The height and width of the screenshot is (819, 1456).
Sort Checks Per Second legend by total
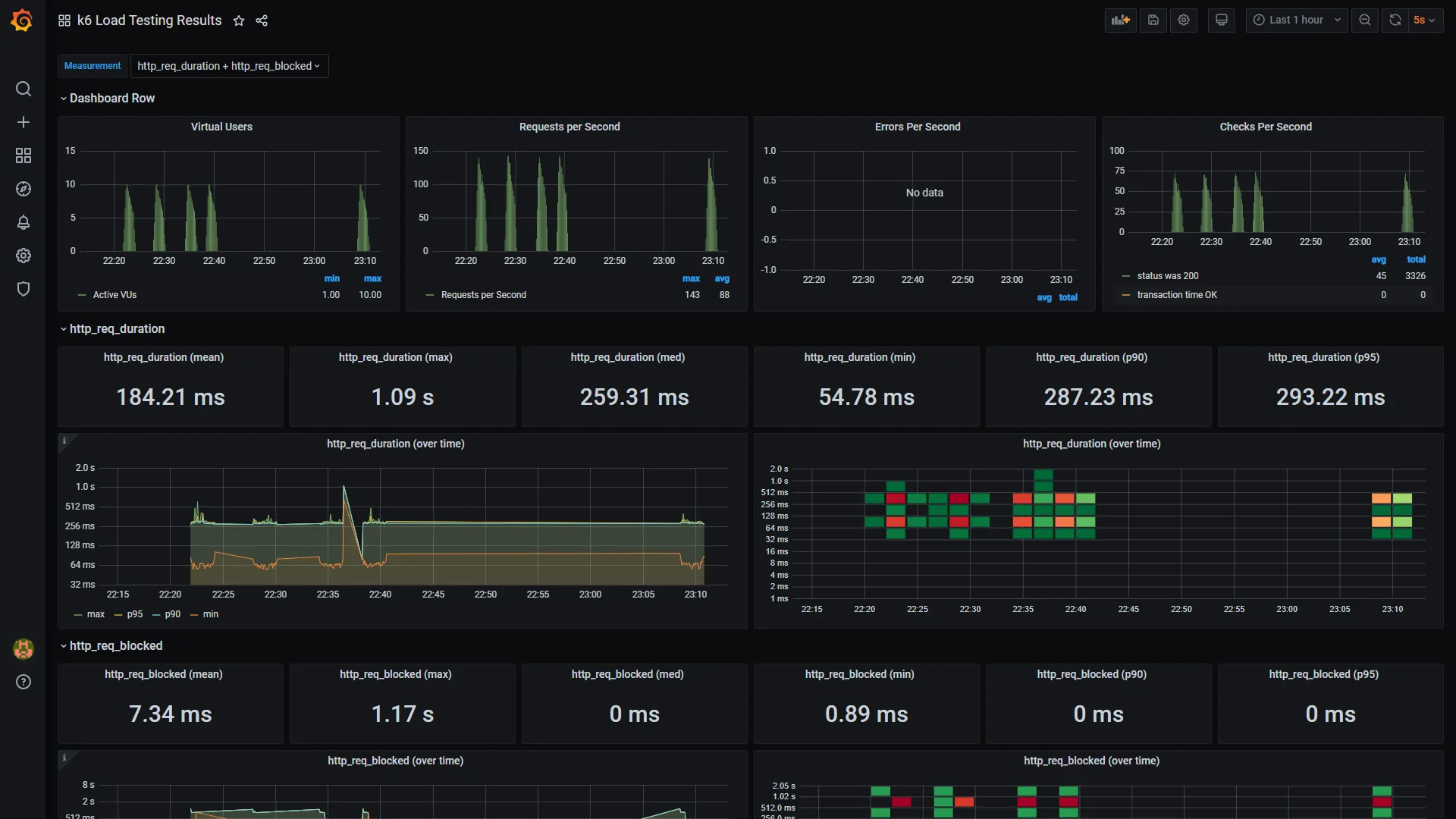(1417, 259)
